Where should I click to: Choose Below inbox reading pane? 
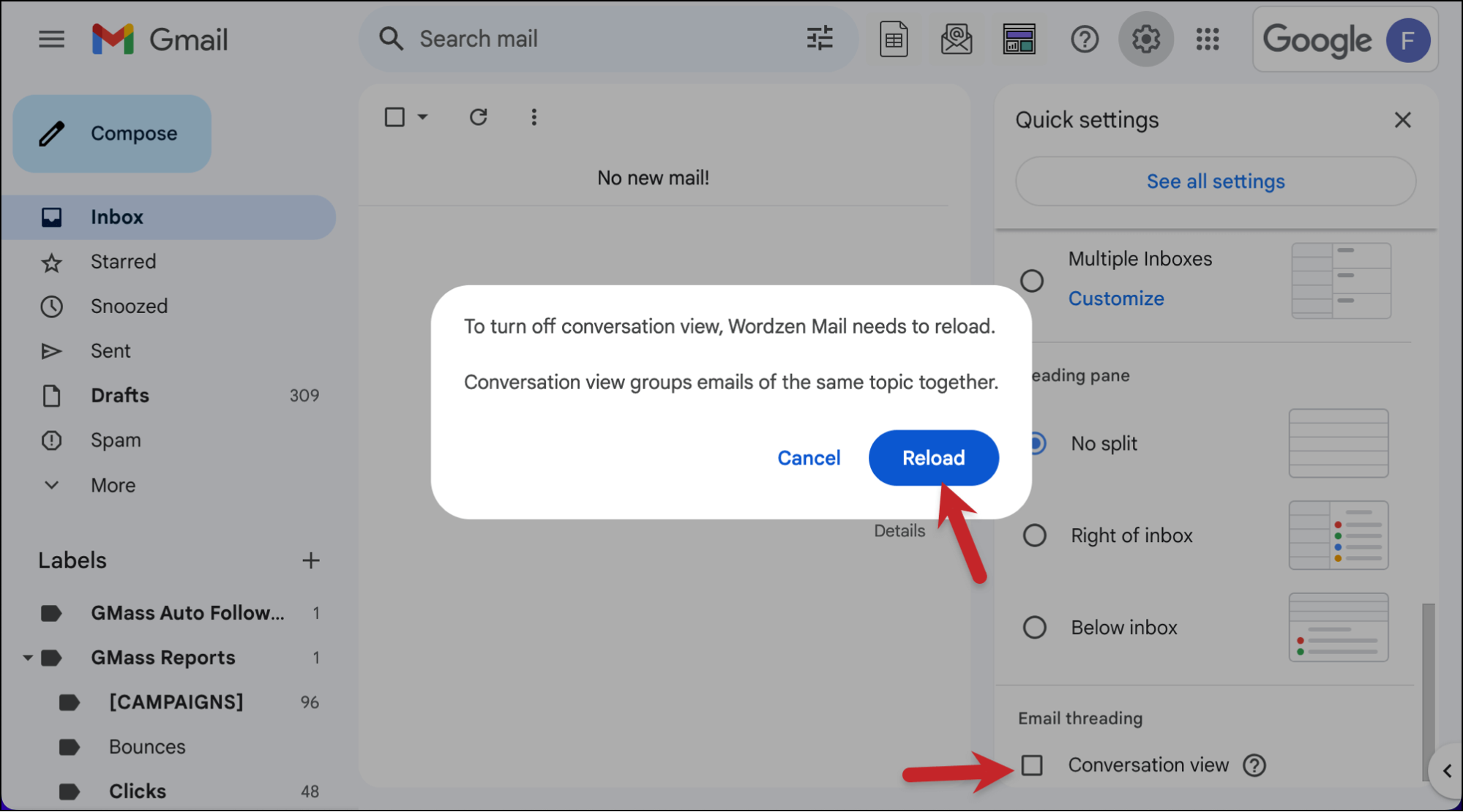pos(1034,628)
